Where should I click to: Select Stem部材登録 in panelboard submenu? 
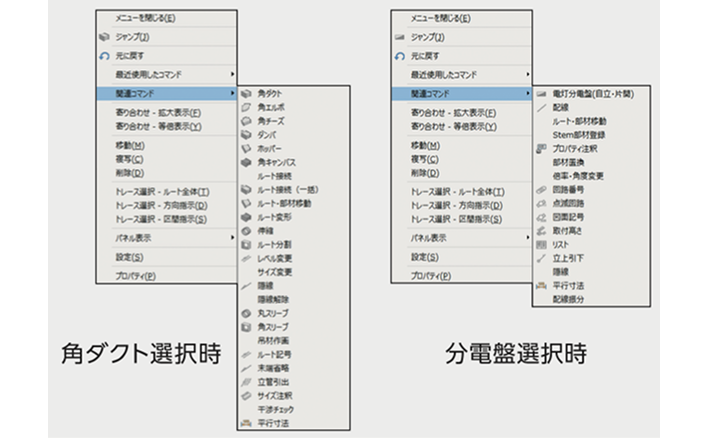pyautogui.click(x=579, y=135)
